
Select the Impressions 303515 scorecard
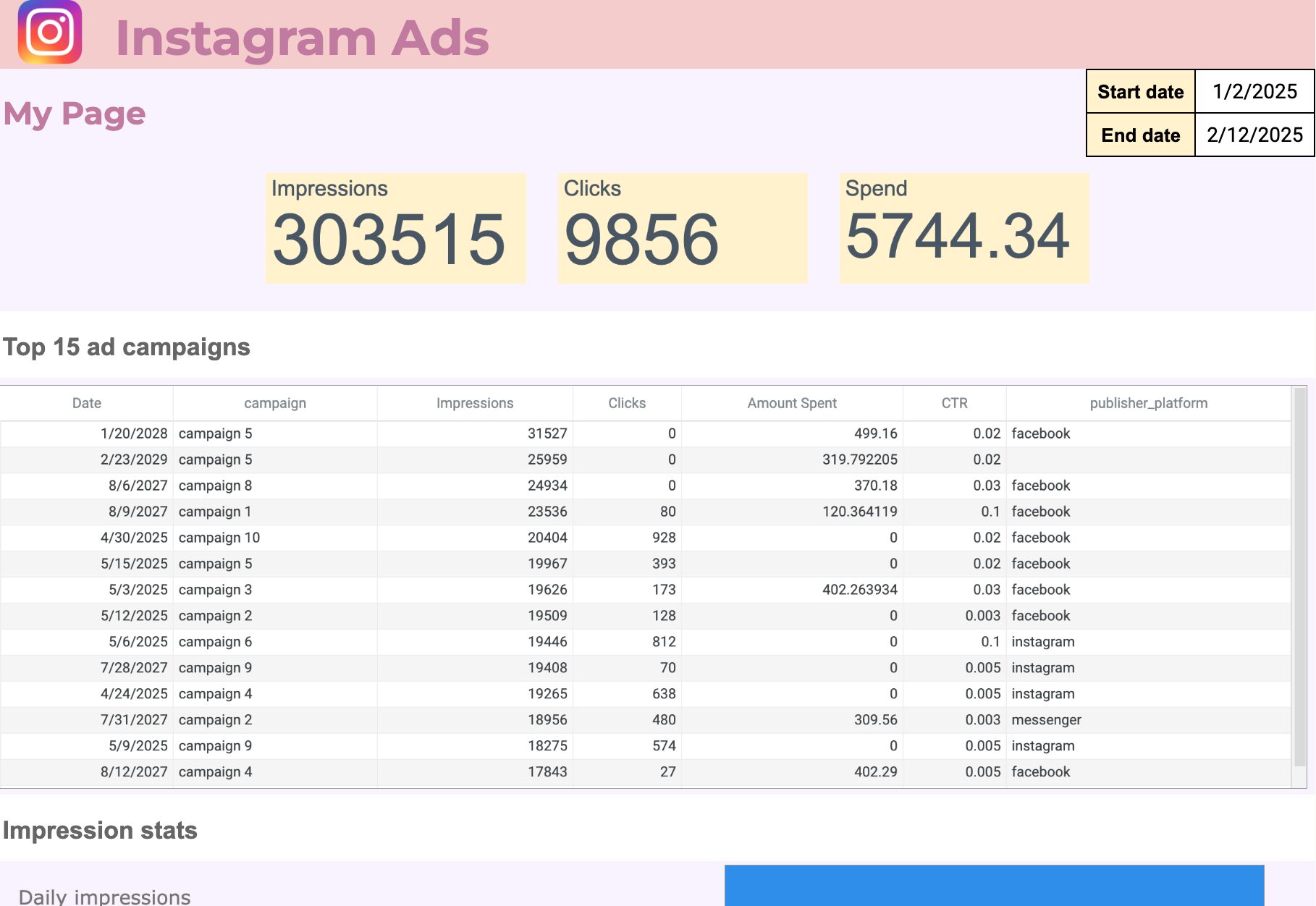click(x=395, y=228)
